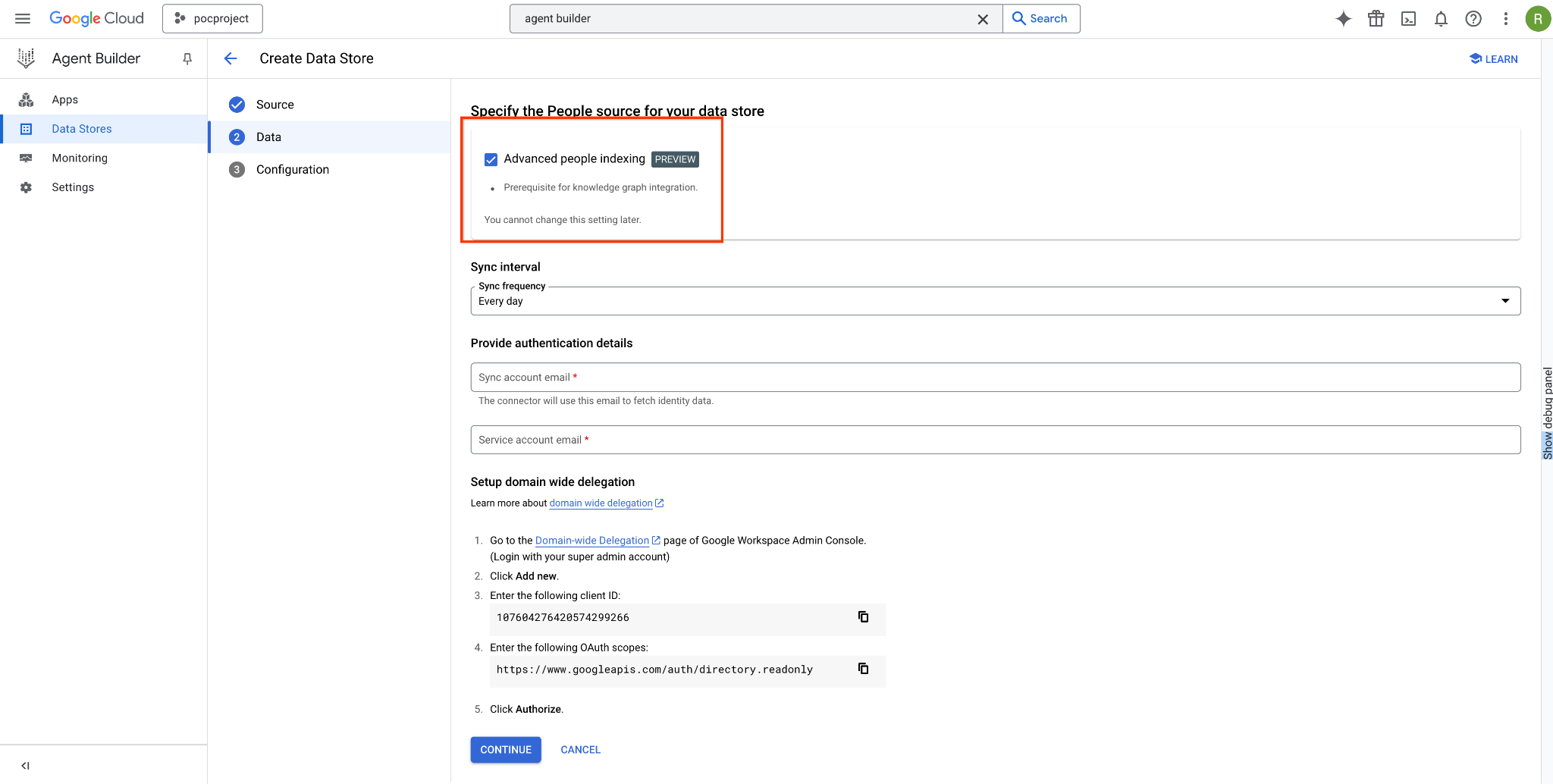Activate Cloud Shell terminal icon
This screenshot has width=1553, height=784.
[1408, 19]
